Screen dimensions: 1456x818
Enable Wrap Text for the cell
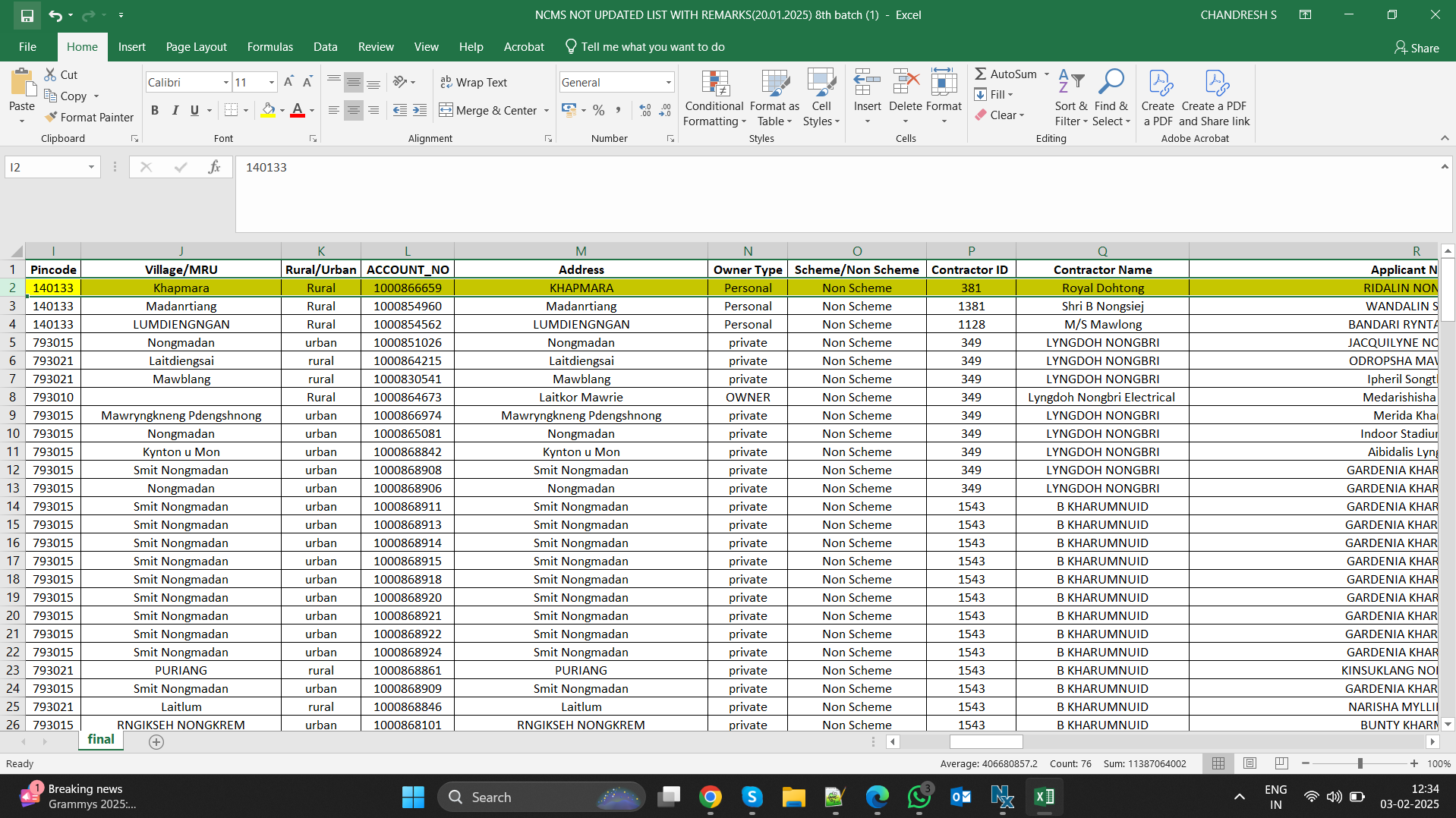pyautogui.click(x=474, y=82)
